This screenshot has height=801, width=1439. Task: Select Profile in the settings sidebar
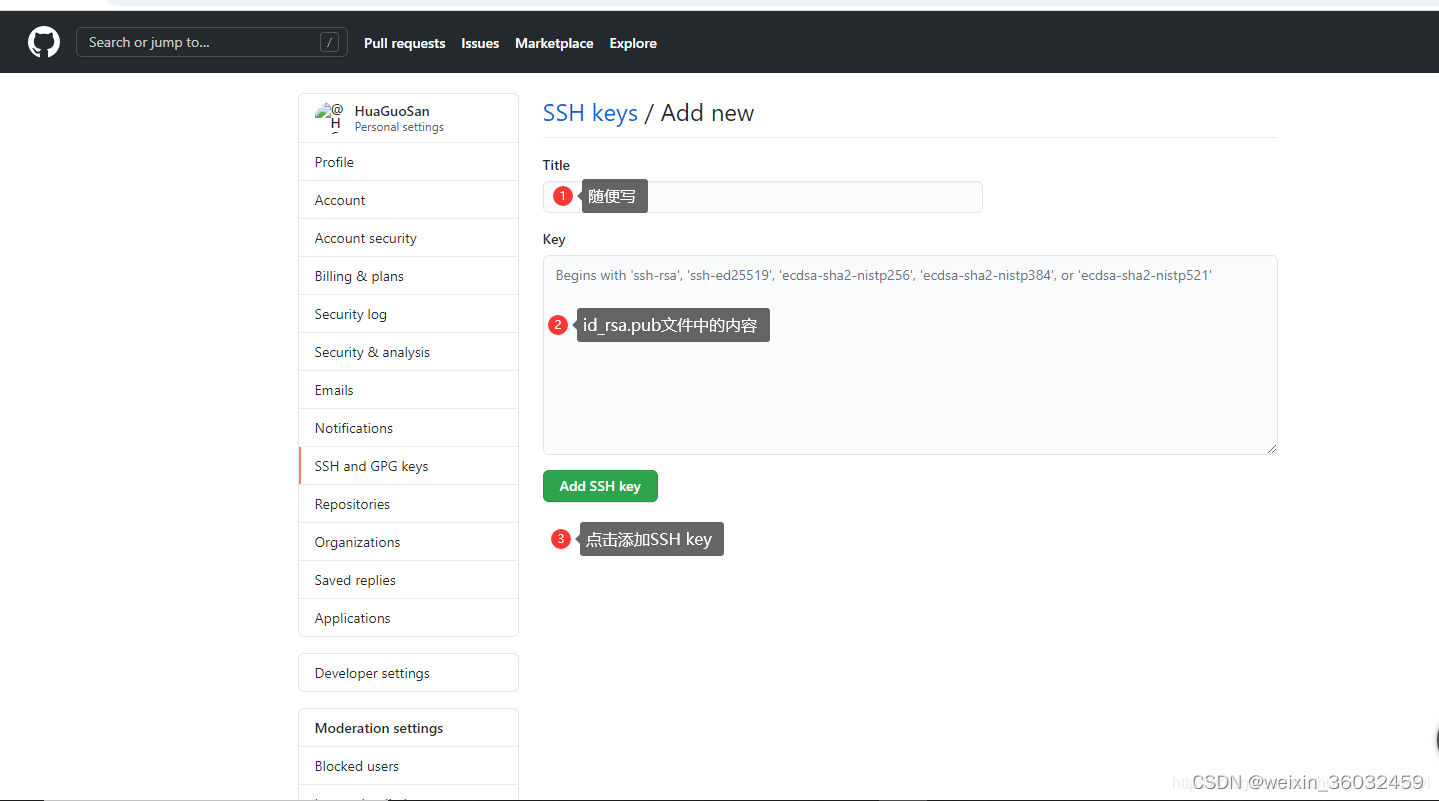(x=408, y=162)
